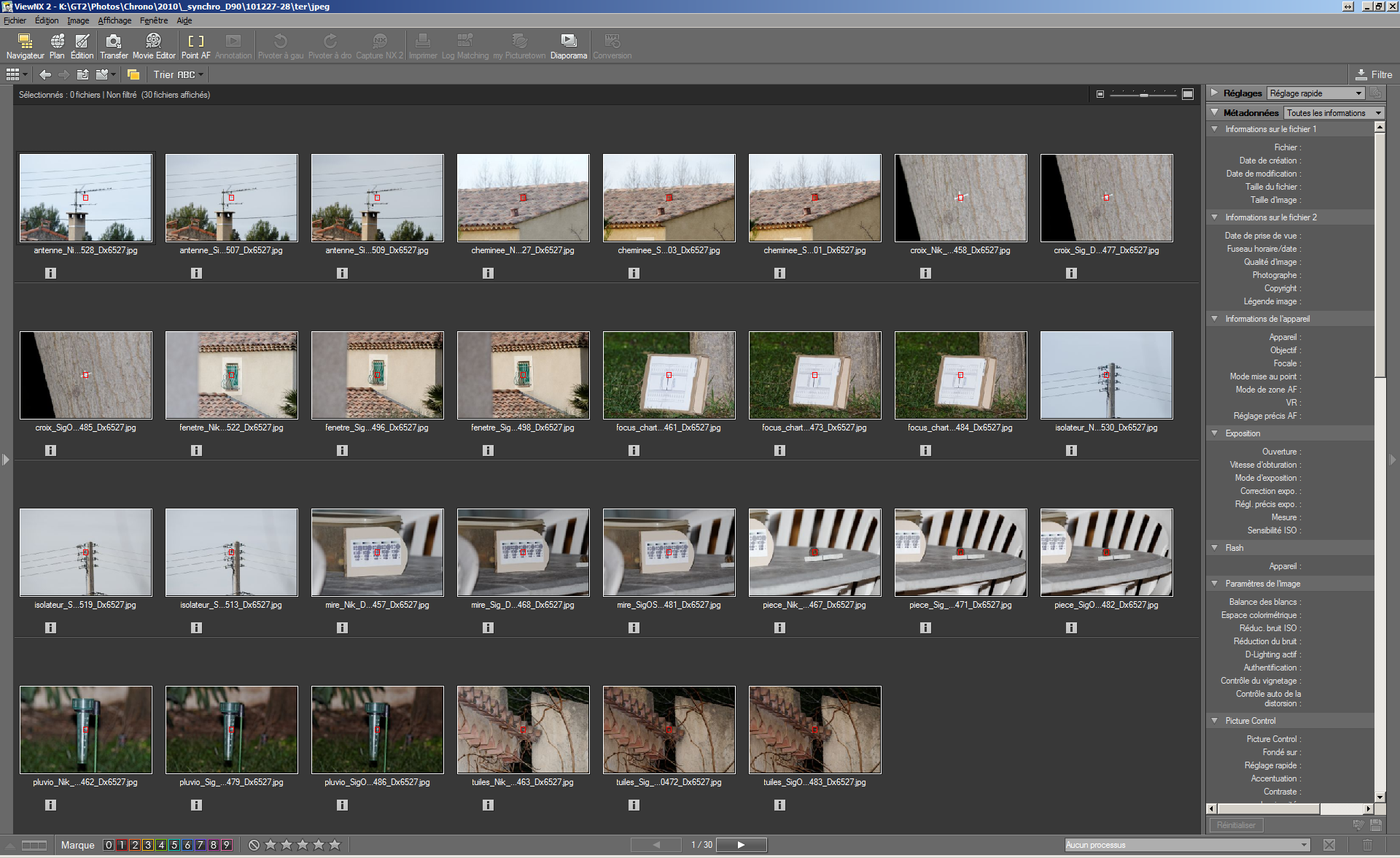
Task: Click the Annotation toolbar icon
Action: 233,46
